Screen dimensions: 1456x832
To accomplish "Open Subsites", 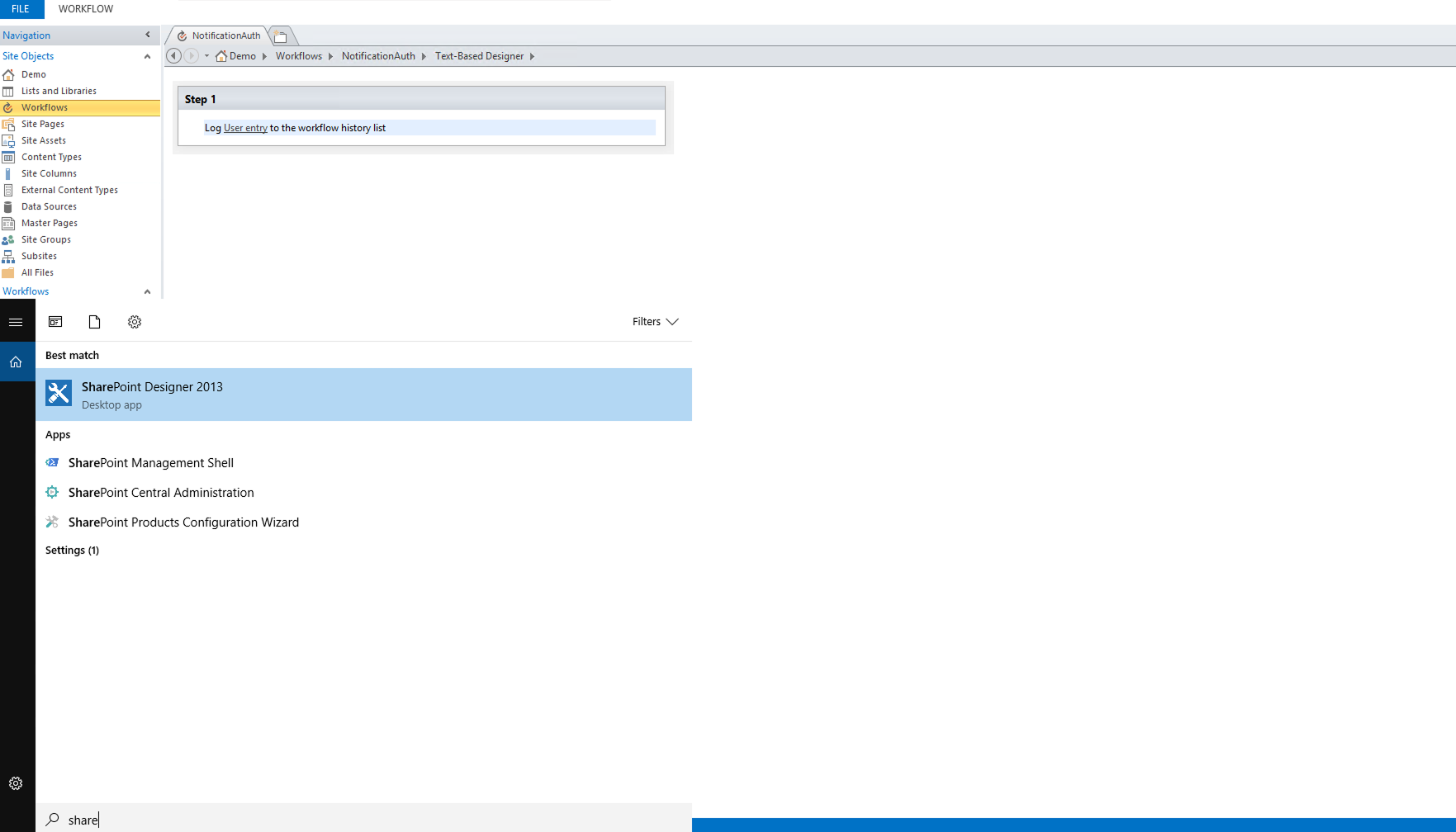I will click(39, 256).
